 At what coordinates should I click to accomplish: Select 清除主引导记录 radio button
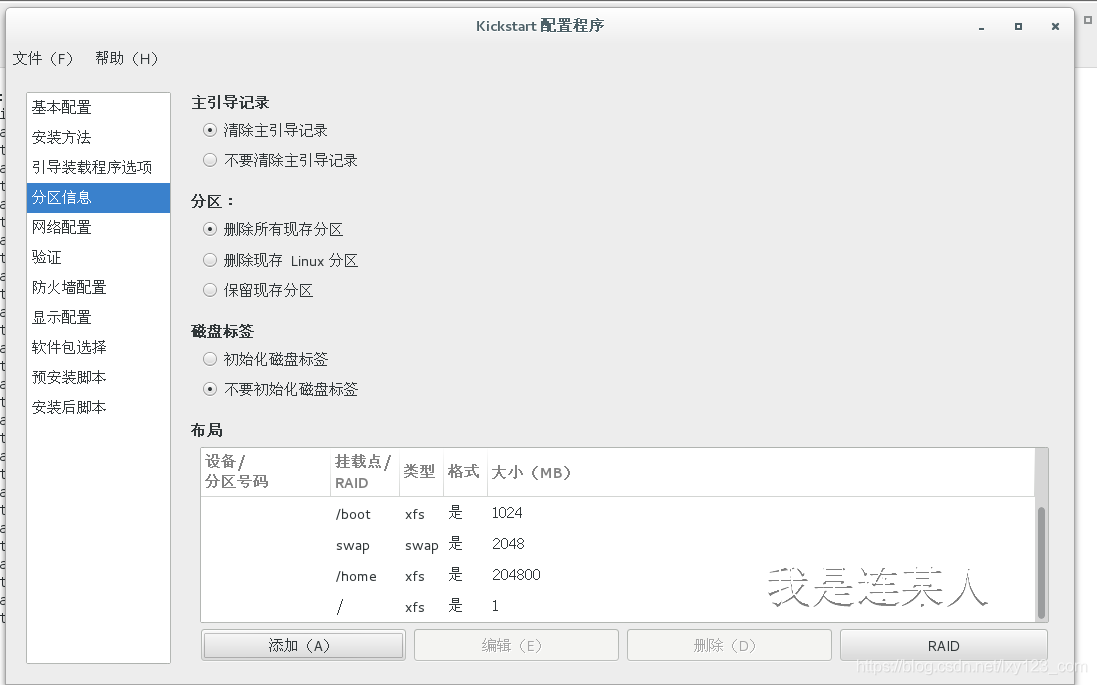(210, 130)
